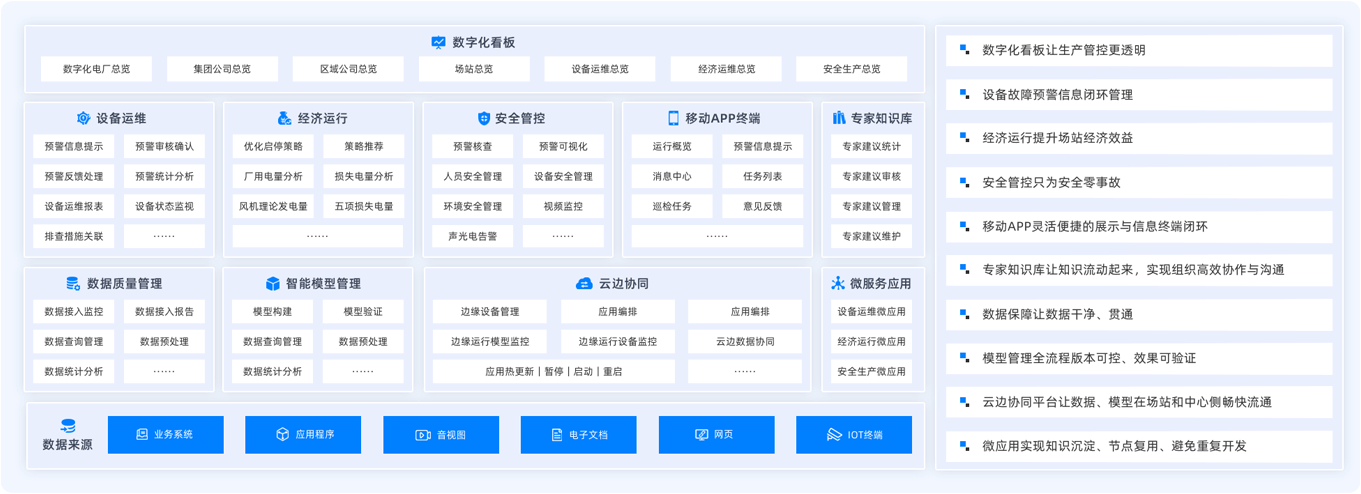Show more items in 设备运维 panel
Screen dimensions: 1361x494
click(x=164, y=236)
